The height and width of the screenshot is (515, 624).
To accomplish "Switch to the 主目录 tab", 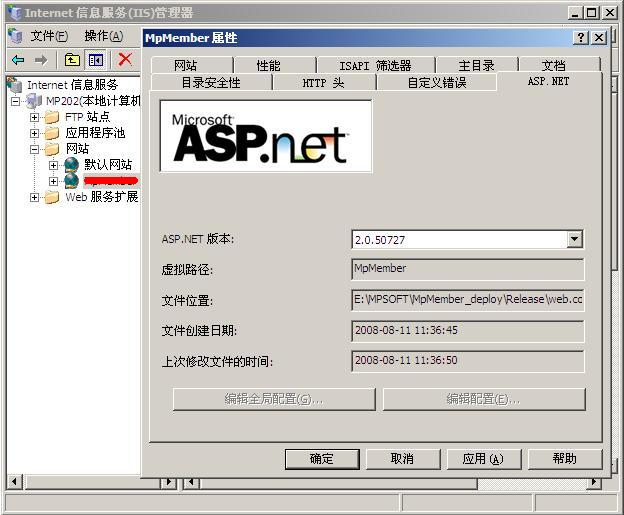I will point(476,65).
